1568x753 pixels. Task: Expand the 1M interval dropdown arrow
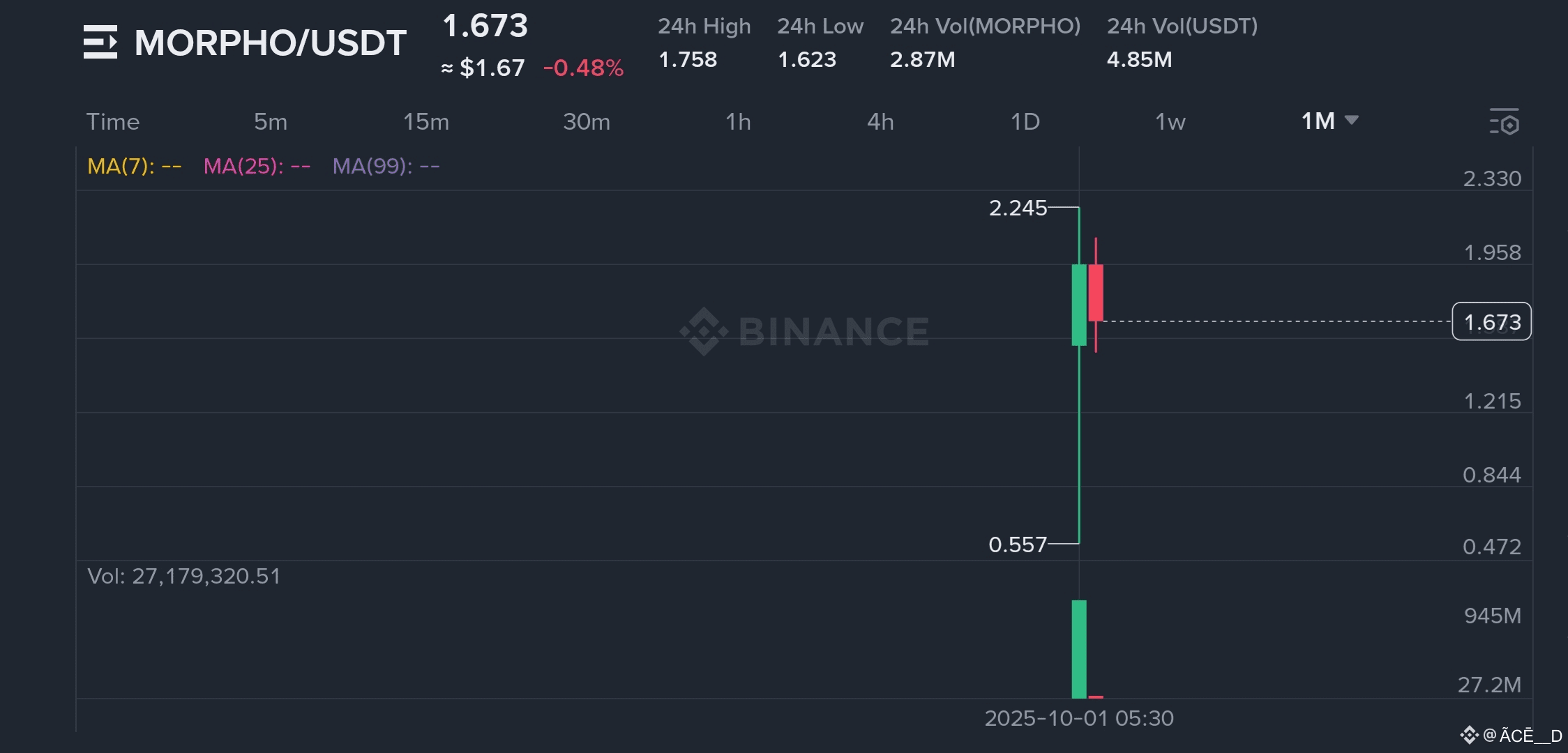(x=1352, y=121)
